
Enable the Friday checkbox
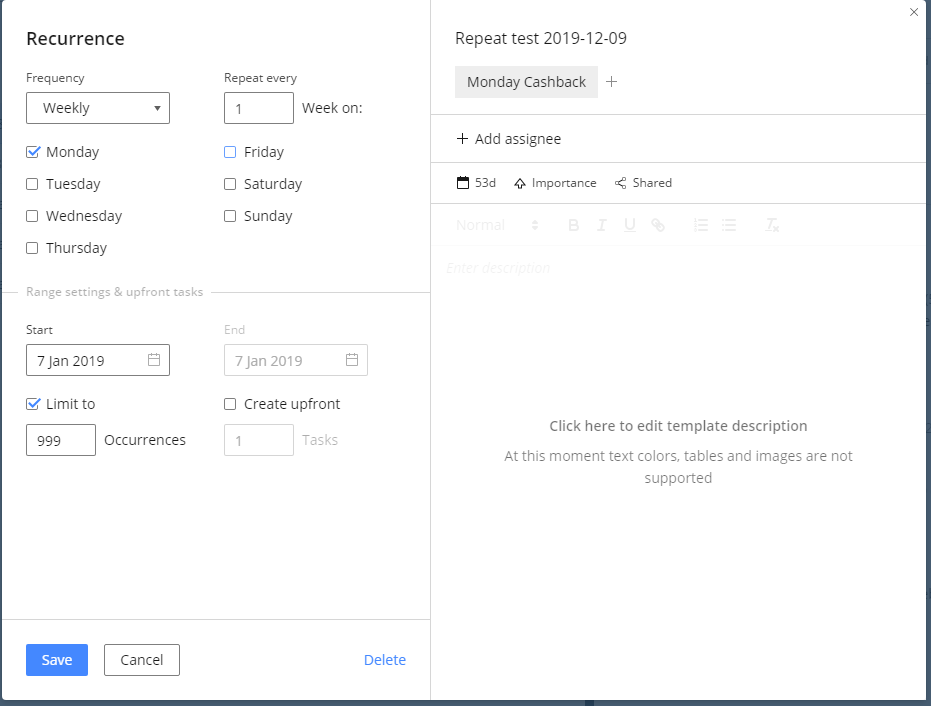[x=230, y=152]
